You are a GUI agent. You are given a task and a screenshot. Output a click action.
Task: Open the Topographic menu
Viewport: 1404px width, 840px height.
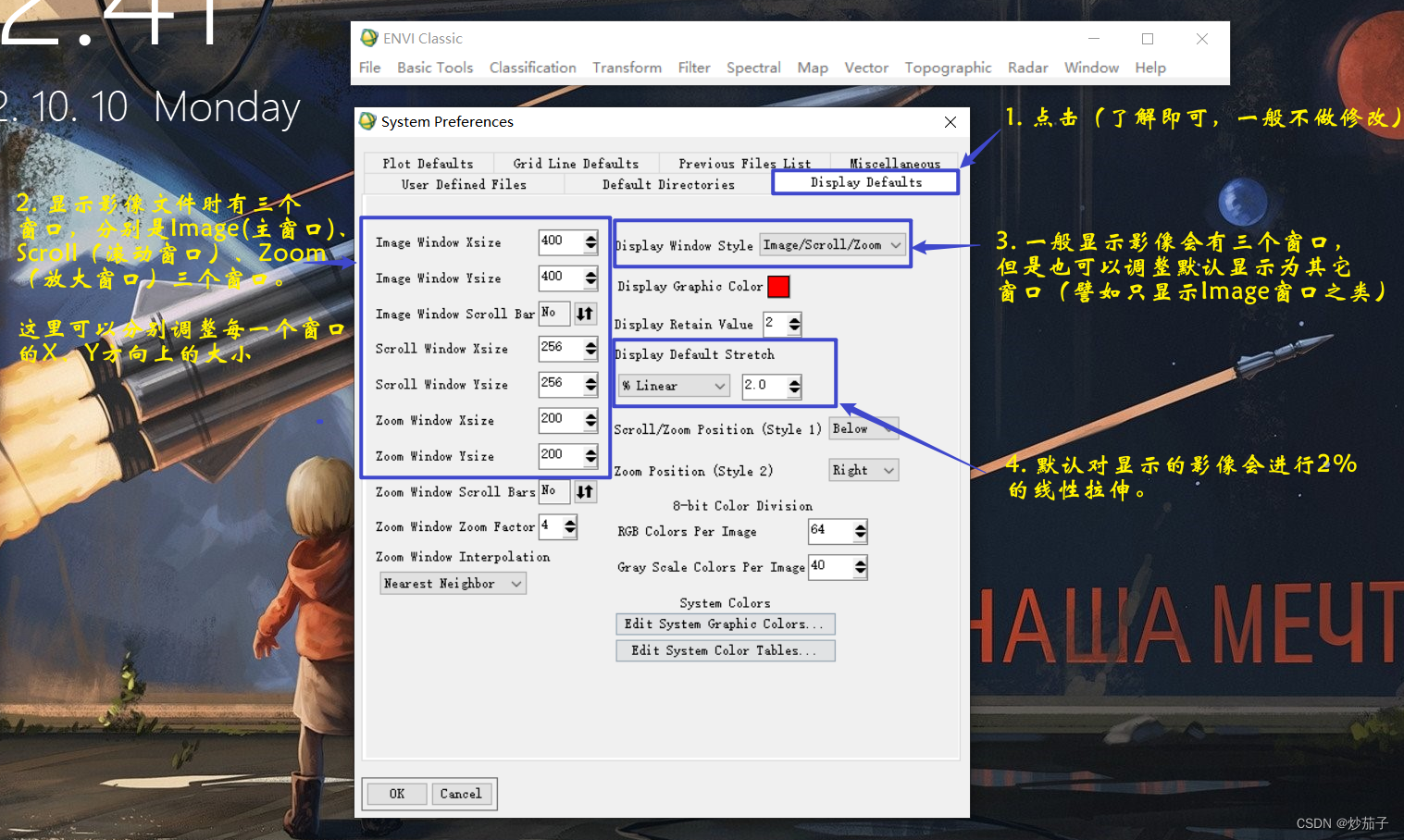(948, 68)
